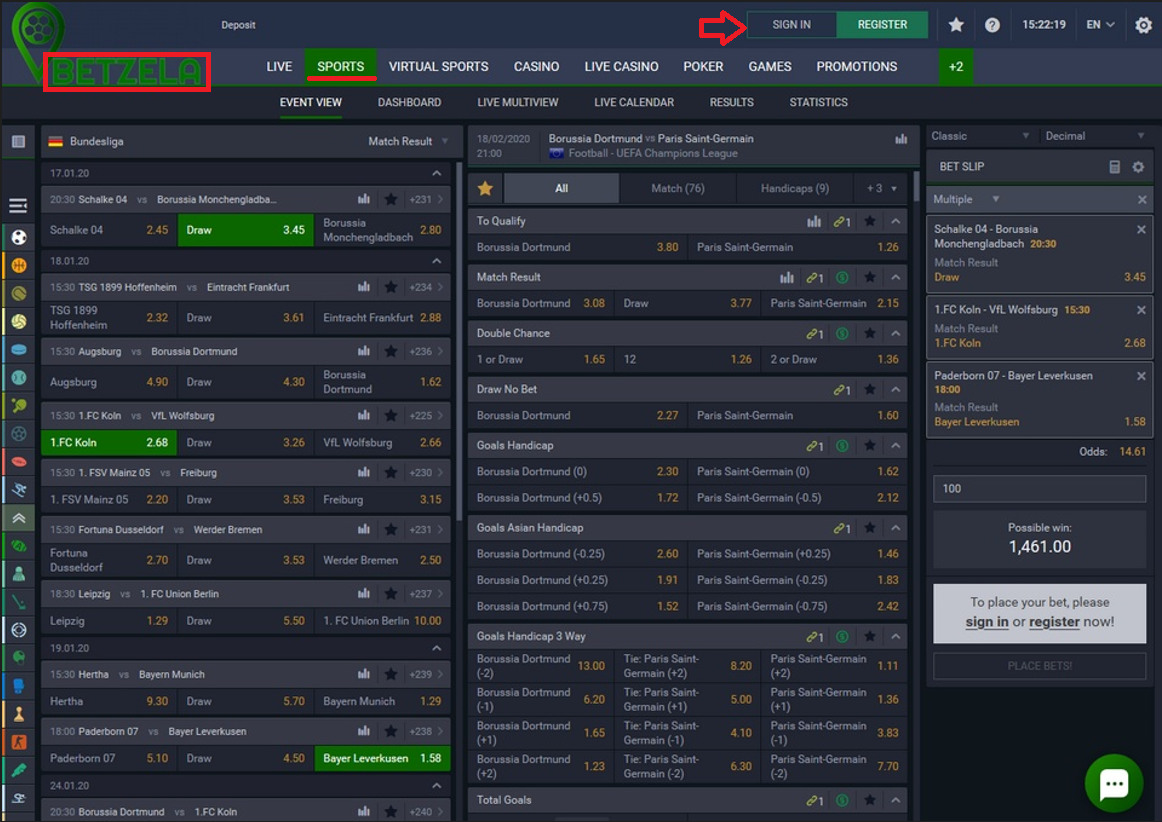
Task: Click the REGISTER button
Action: (882, 24)
